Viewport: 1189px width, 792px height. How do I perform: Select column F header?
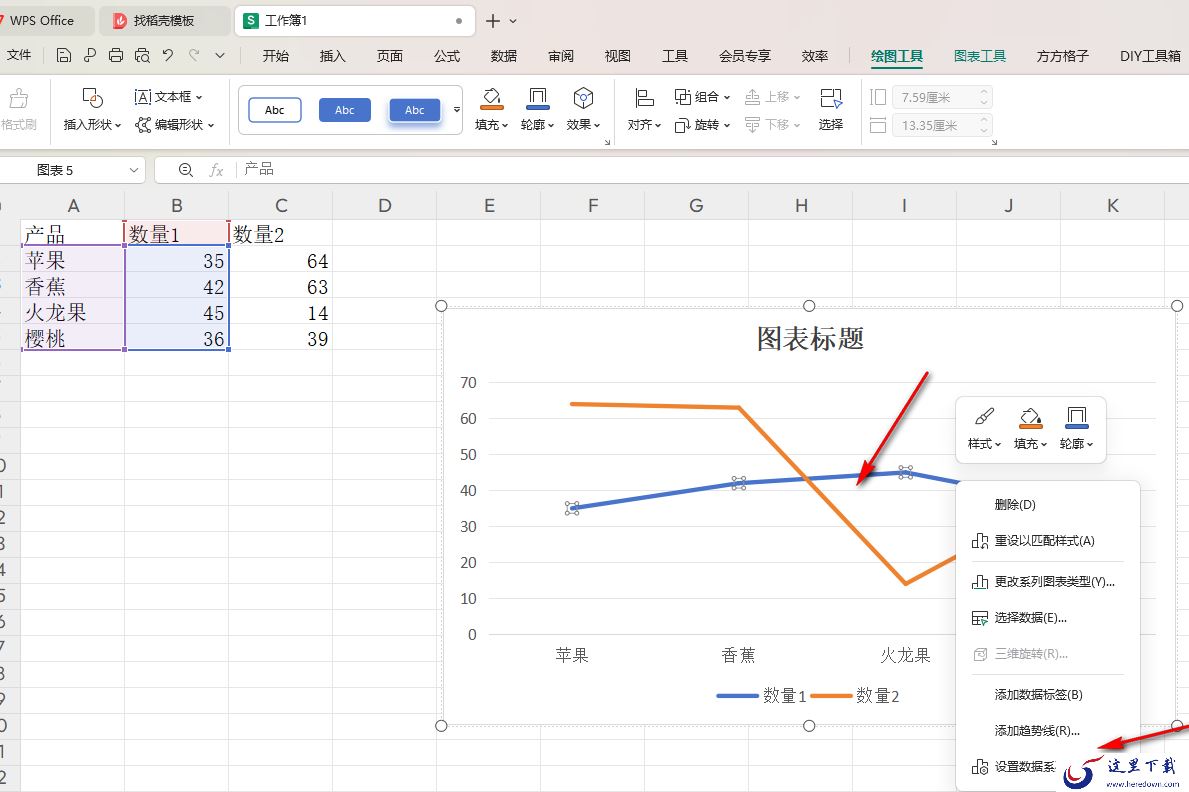pos(592,206)
